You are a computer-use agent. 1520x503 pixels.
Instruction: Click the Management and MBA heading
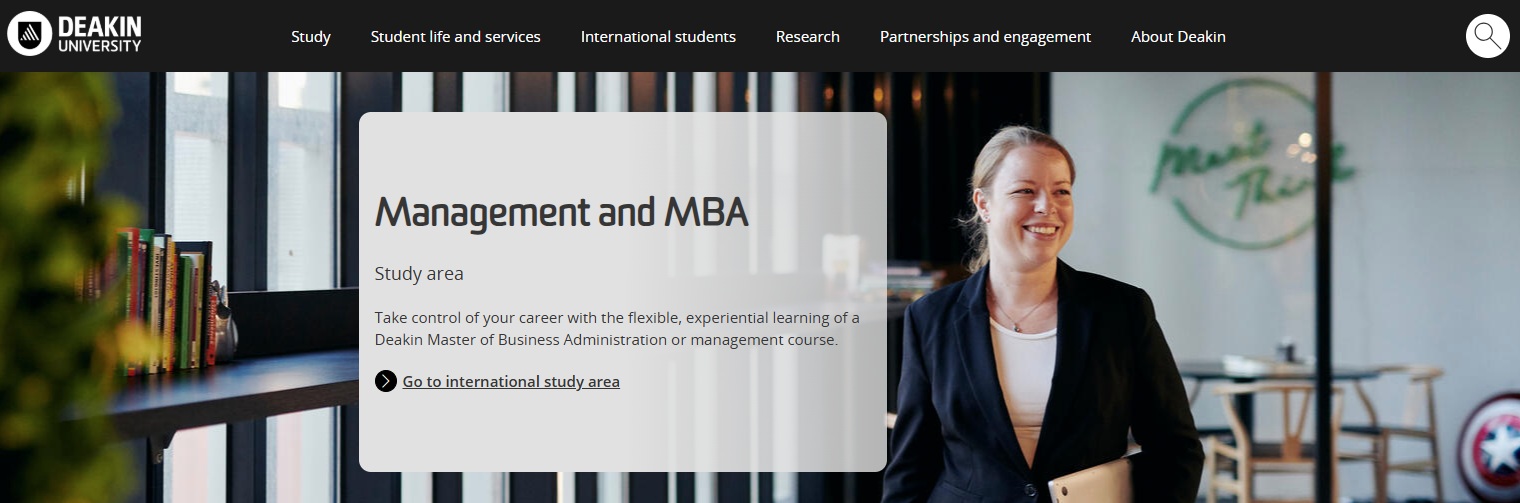tap(561, 212)
